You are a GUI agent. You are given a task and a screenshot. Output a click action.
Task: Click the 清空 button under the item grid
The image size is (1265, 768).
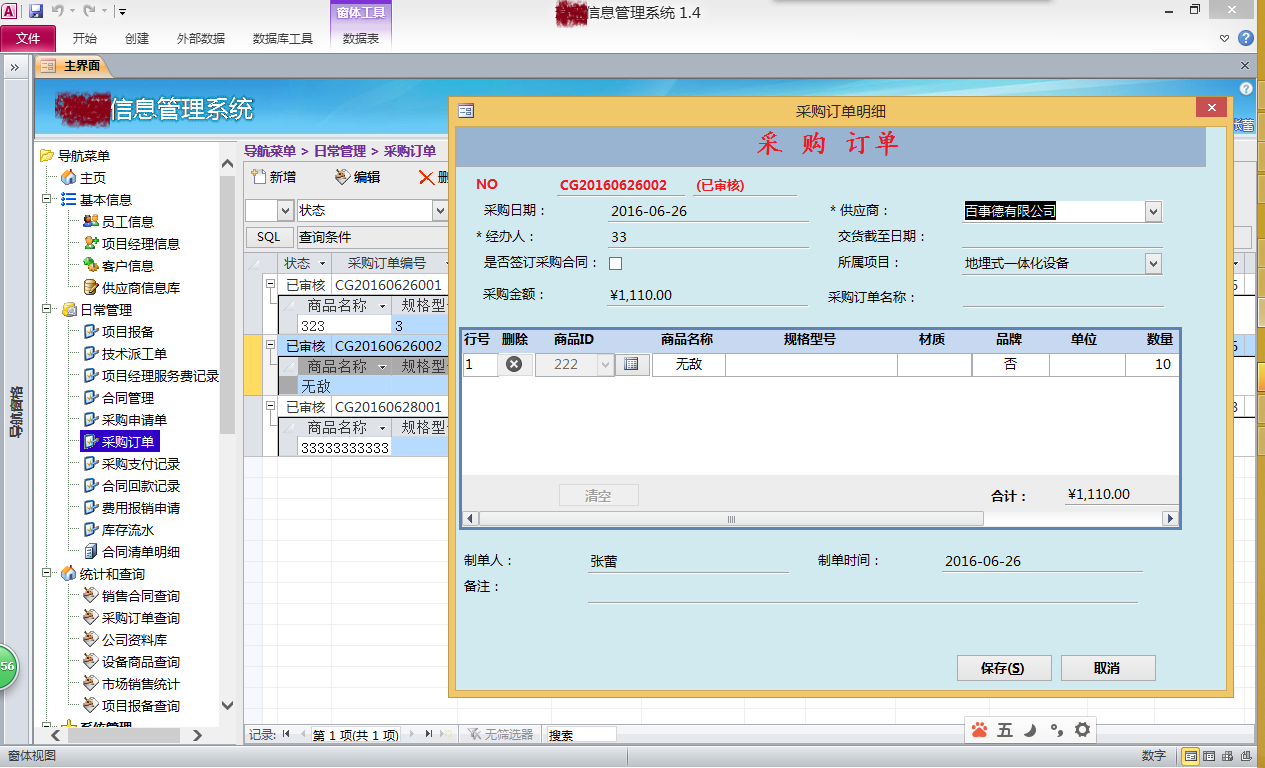click(x=598, y=495)
